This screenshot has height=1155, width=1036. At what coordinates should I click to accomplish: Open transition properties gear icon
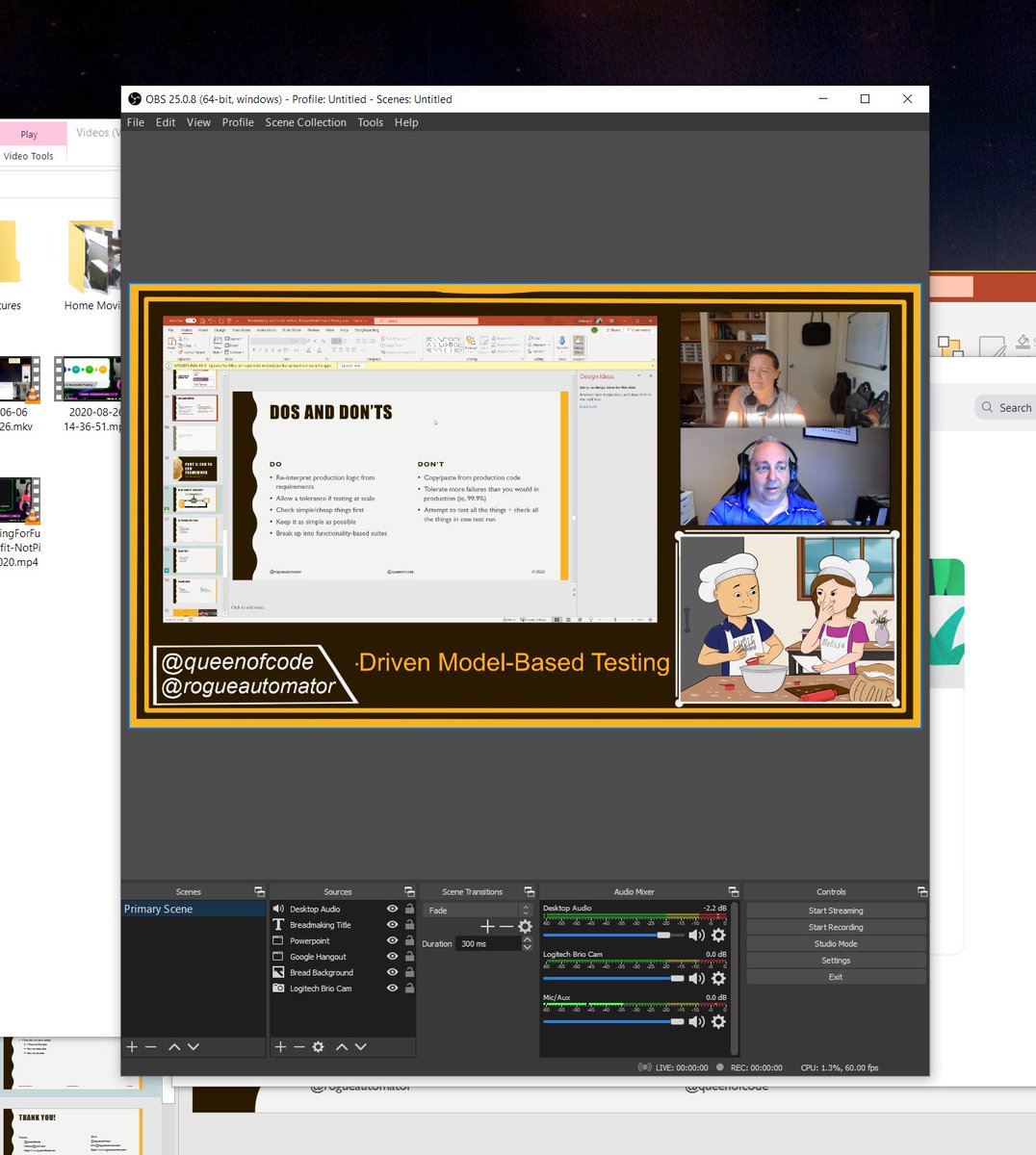coord(525,926)
